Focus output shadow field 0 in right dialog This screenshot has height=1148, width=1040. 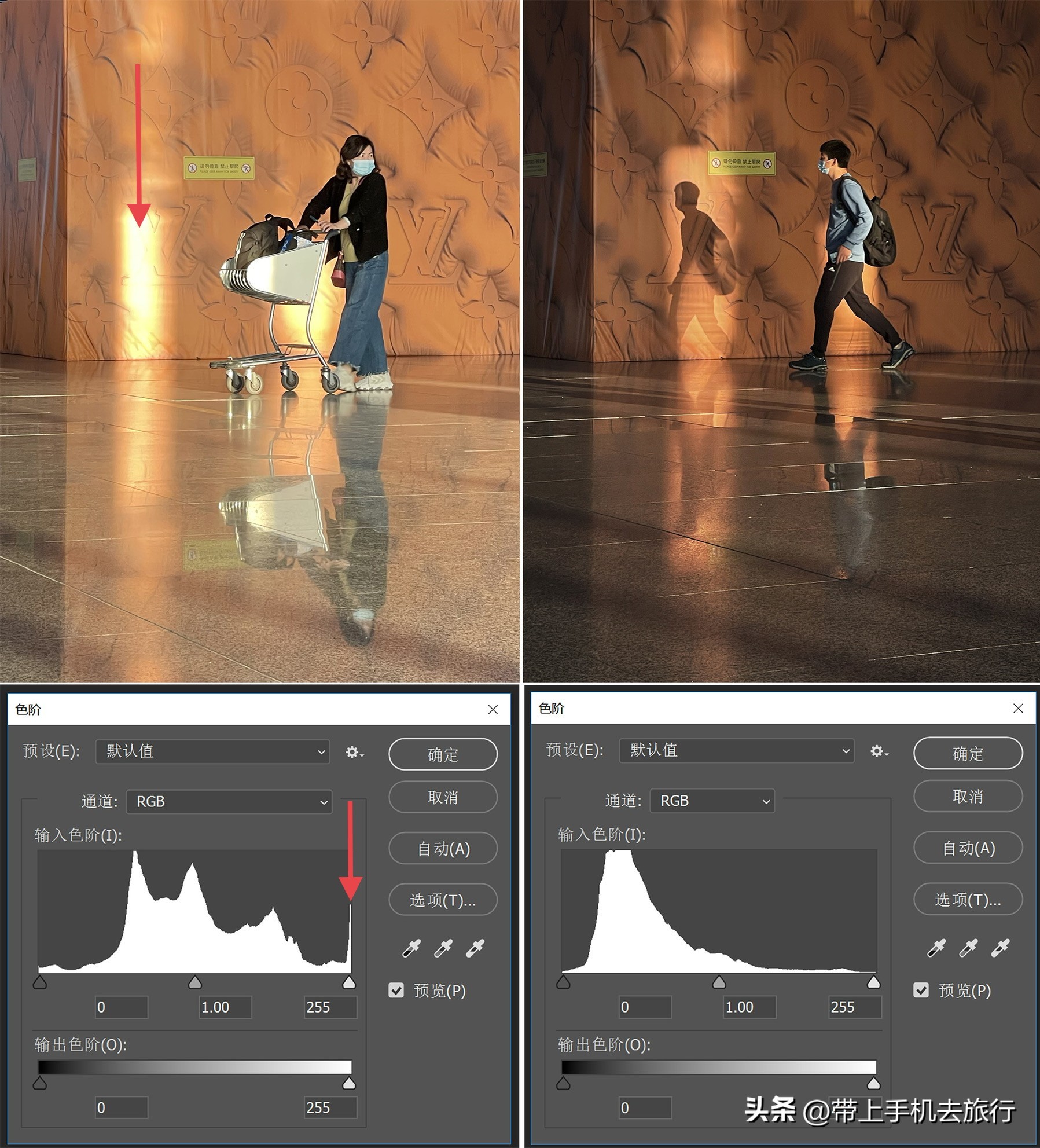[x=645, y=1107]
